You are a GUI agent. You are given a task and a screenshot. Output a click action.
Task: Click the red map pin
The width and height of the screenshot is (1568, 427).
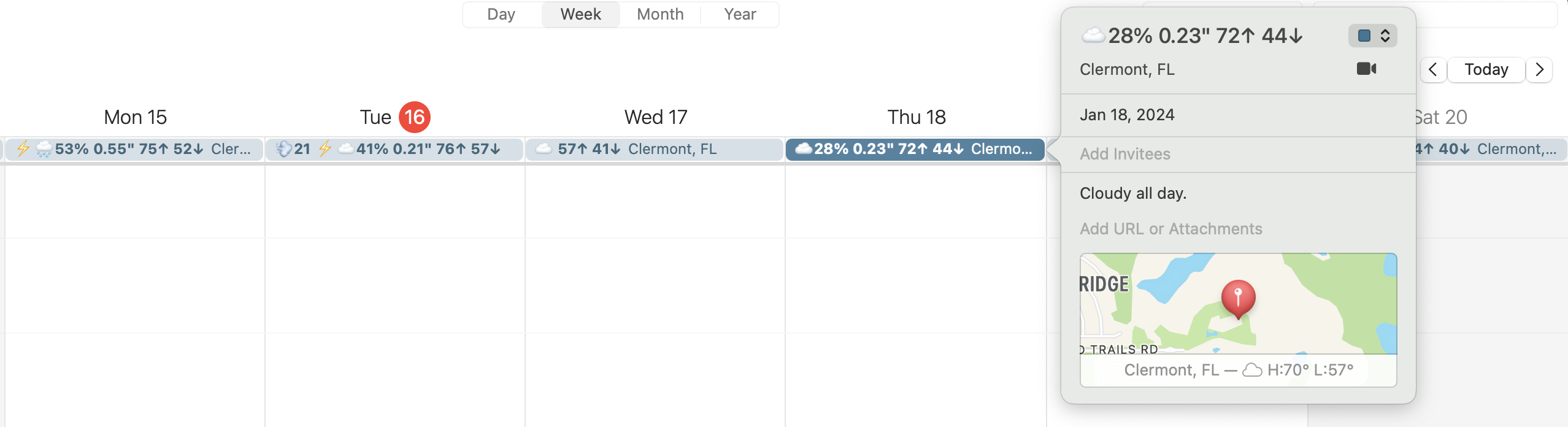click(1238, 299)
